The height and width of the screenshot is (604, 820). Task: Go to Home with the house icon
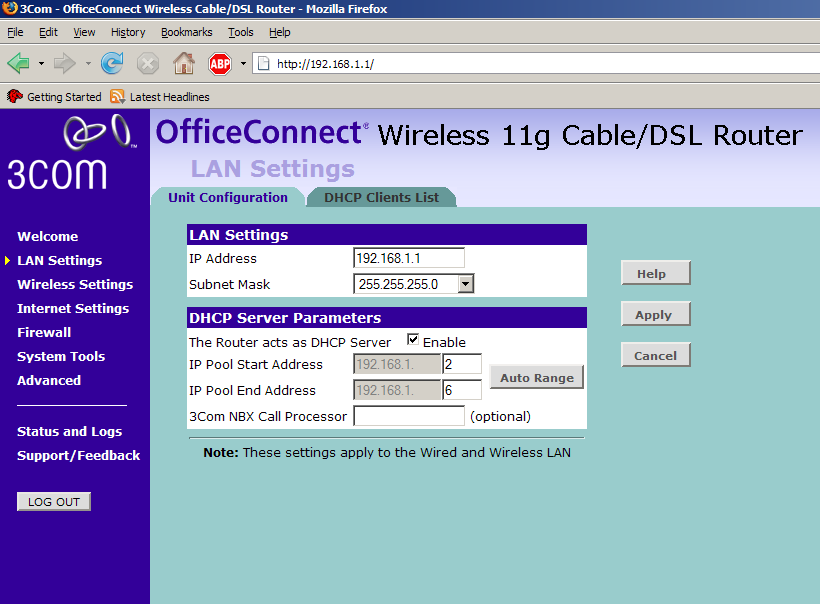[x=184, y=63]
